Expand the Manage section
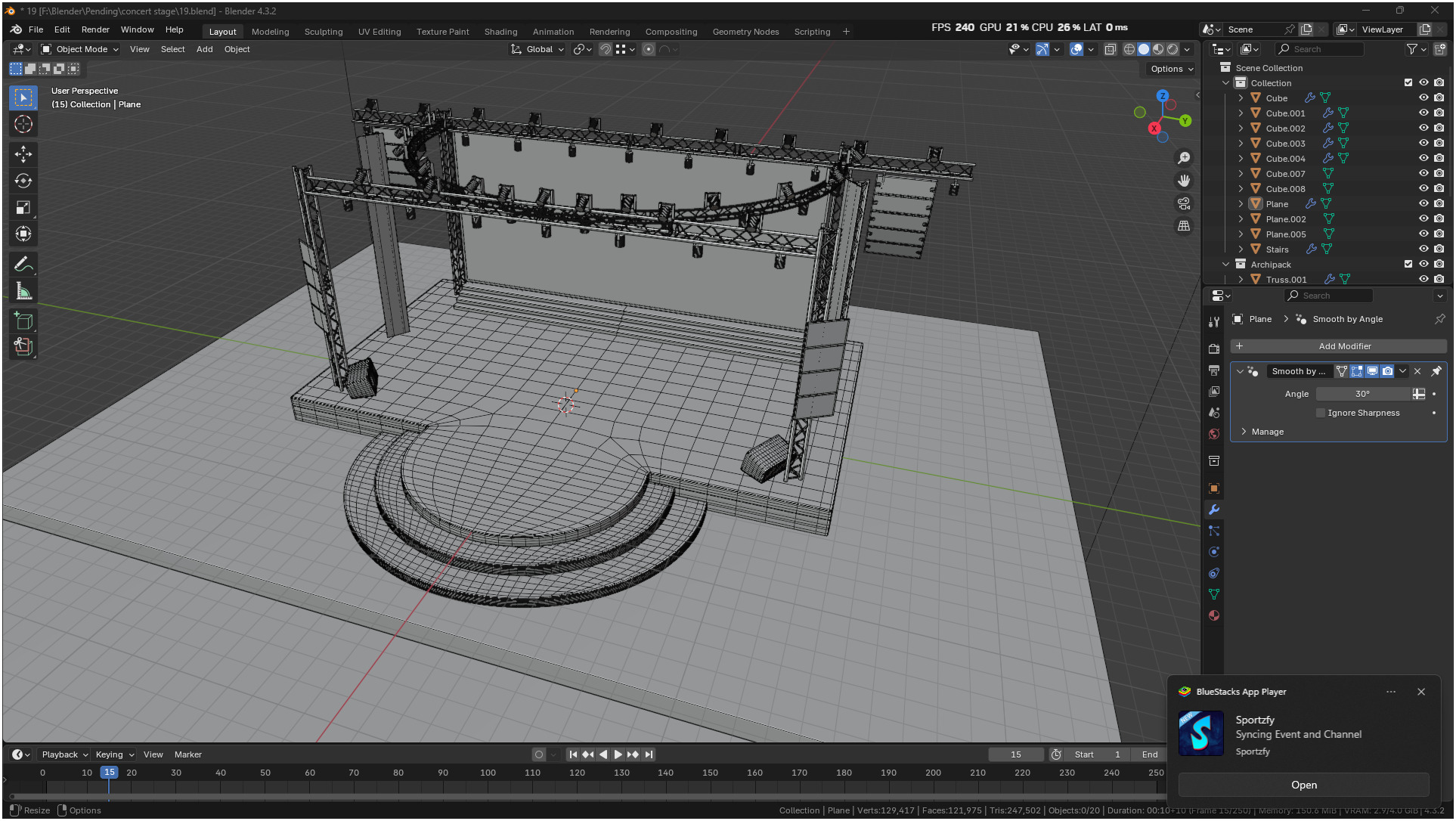The width and height of the screenshot is (1456, 821). (x=1244, y=432)
